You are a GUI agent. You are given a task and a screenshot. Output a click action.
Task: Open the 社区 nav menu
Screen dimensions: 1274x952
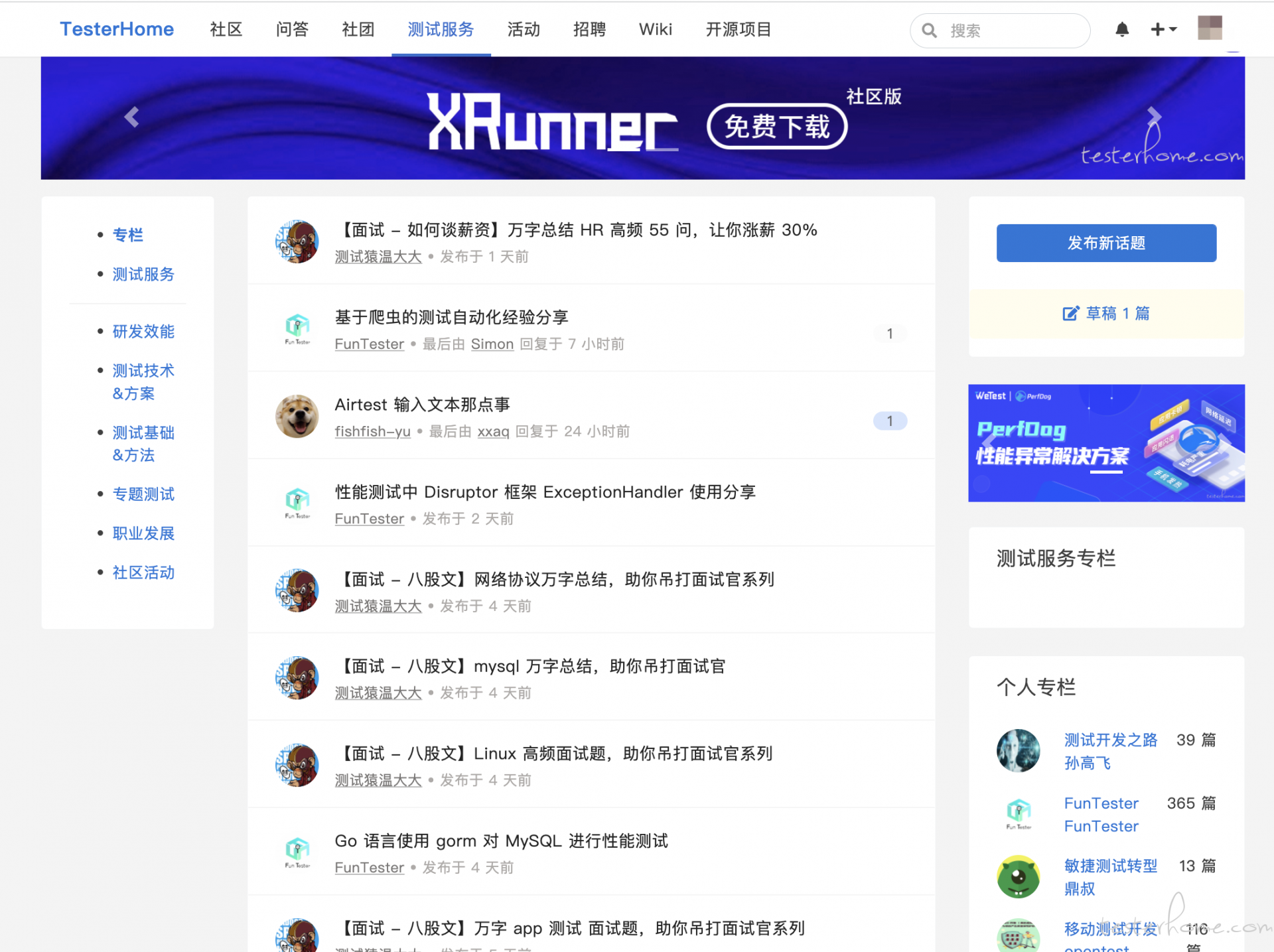(x=226, y=30)
